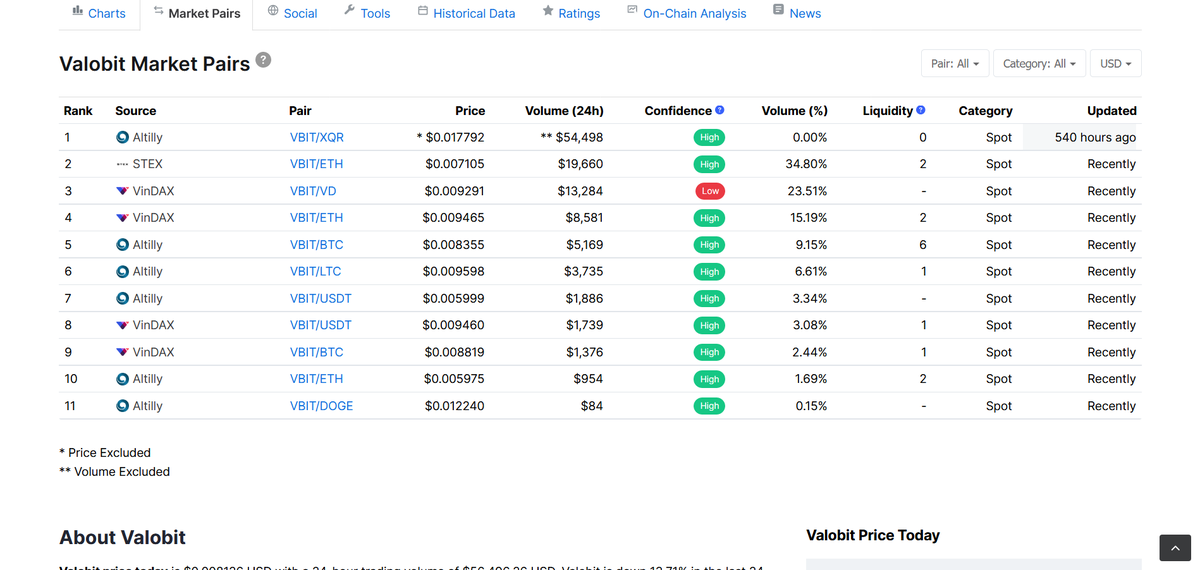This screenshot has height=570, width=1200.
Task: Click Altilly logo in rank 11 row
Action: coord(122,406)
